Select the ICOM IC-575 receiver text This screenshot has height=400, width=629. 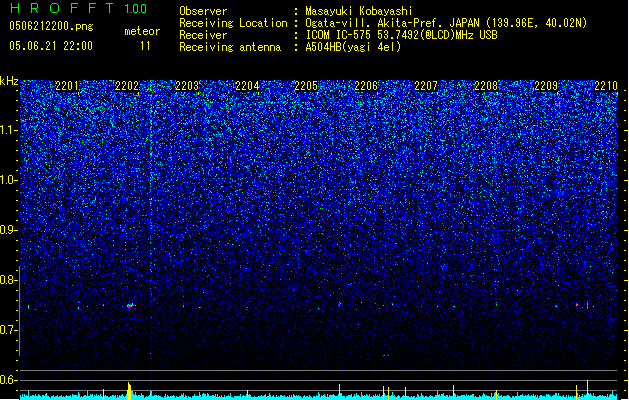point(401,35)
